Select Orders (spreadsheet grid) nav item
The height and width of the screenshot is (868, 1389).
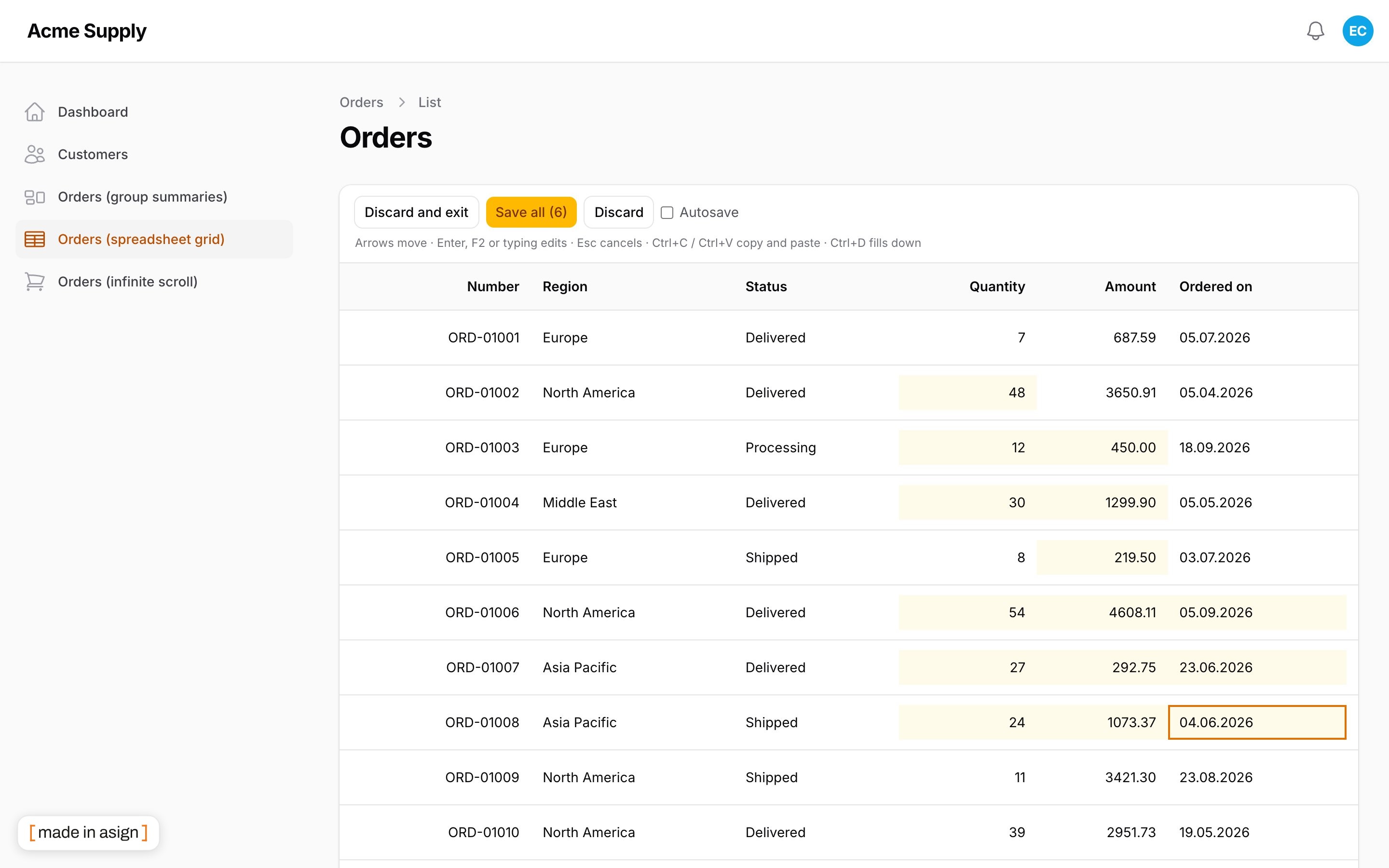click(x=154, y=239)
